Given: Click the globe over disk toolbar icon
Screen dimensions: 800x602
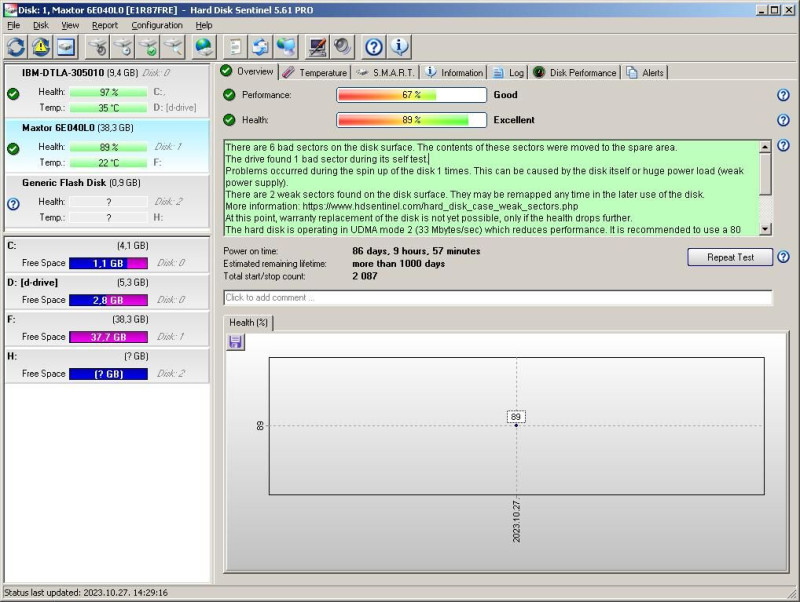Looking at the screenshot, I should click(x=204, y=47).
